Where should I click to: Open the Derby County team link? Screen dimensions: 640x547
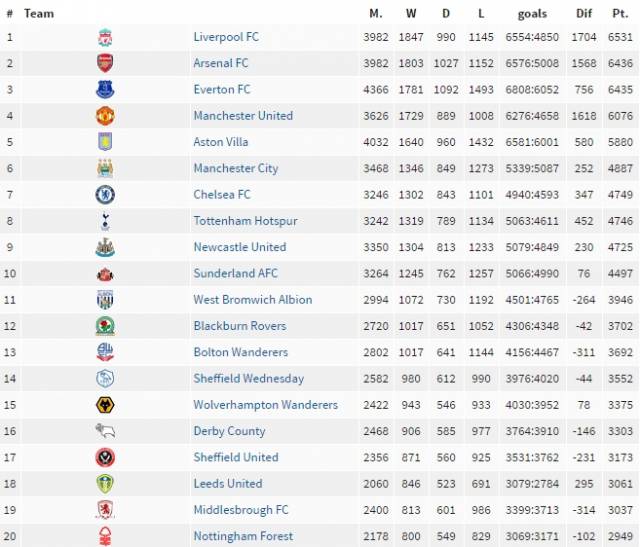click(229, 431)
